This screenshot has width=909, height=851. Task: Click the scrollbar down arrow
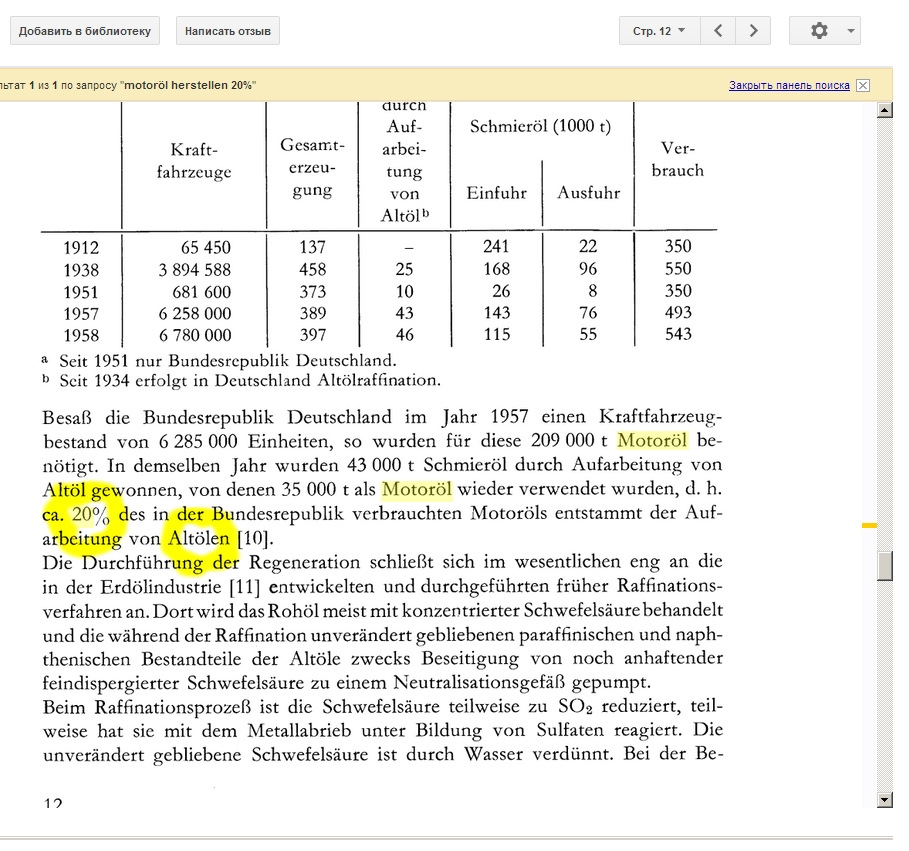click(x=885, y=800)
